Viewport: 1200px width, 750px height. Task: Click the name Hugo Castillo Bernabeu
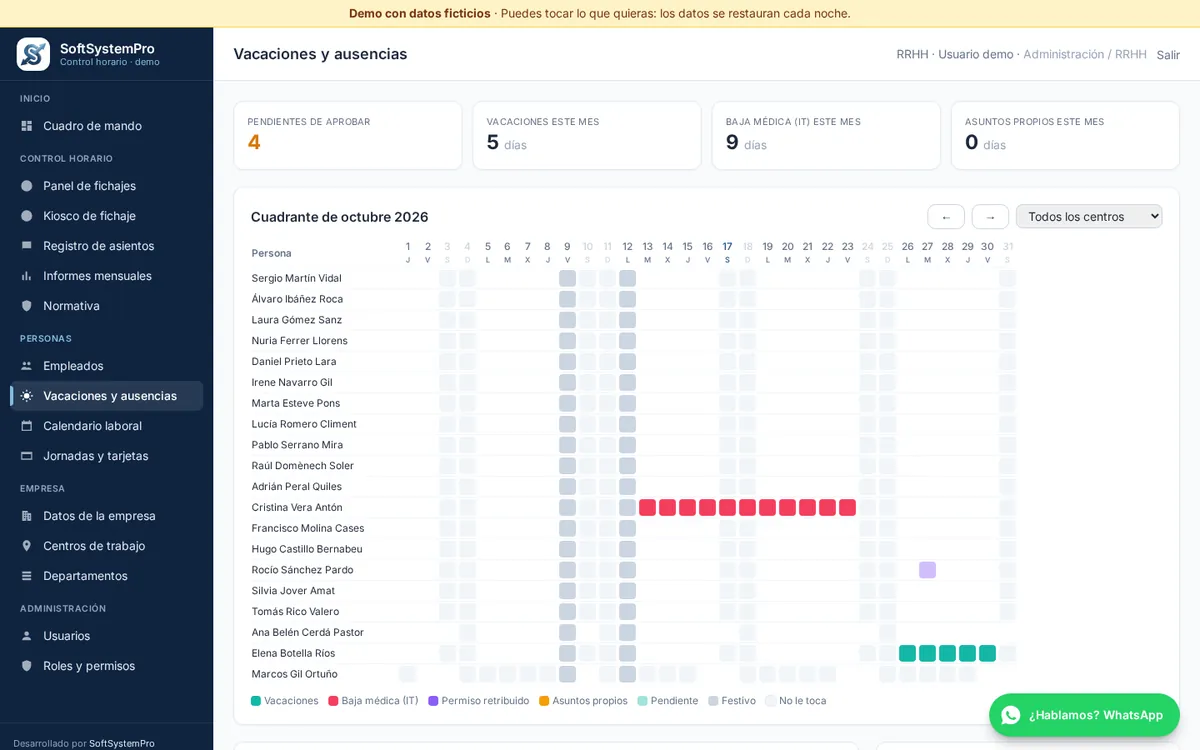tap(307, 549)
